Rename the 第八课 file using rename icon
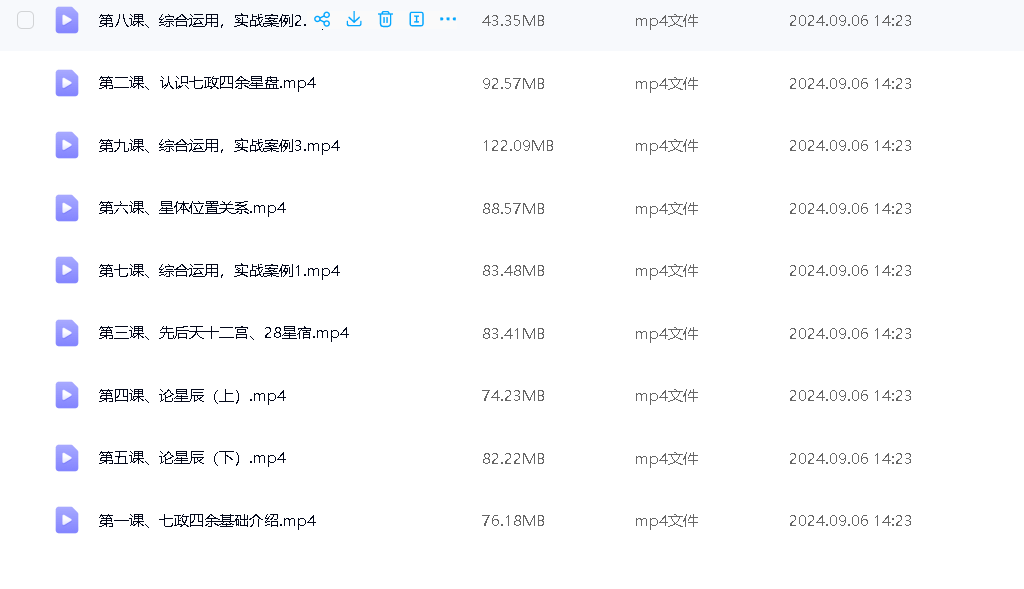This screenshot has width=1024, height=589. tap(417, 20)
